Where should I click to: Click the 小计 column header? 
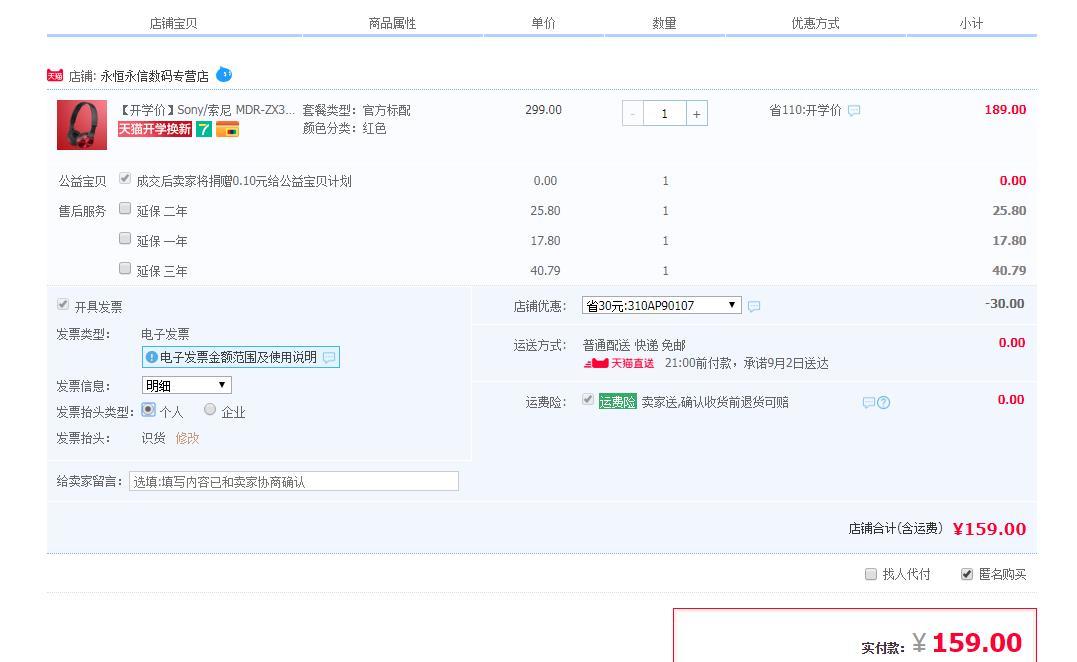pos(971,23)
